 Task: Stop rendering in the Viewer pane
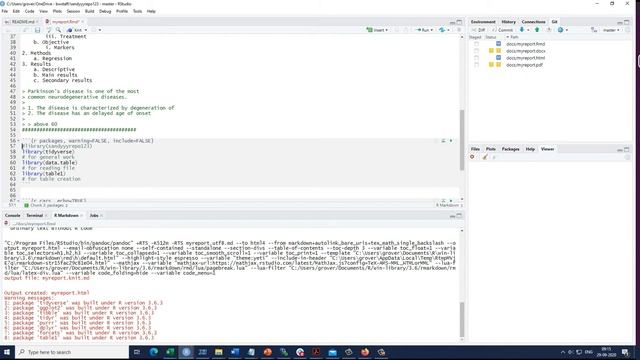point(472,157)
